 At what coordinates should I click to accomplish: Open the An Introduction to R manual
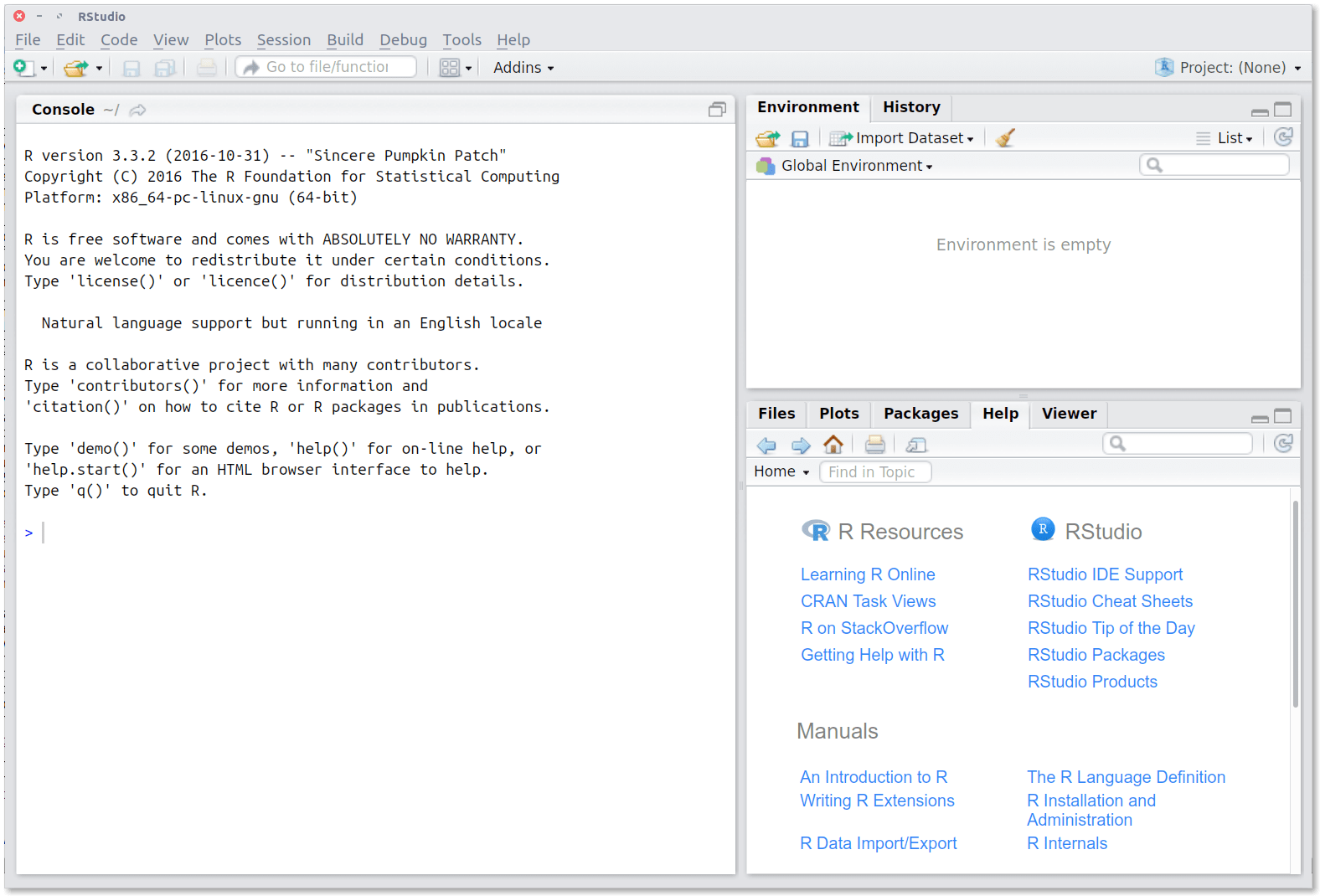pyautogui.click(x=874, y=777)
